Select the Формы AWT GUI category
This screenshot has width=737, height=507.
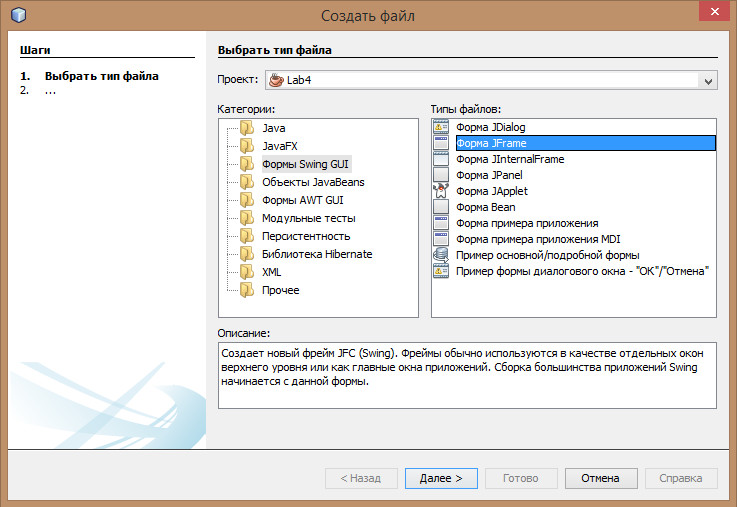pyautogui.click(x=303, y=200)
